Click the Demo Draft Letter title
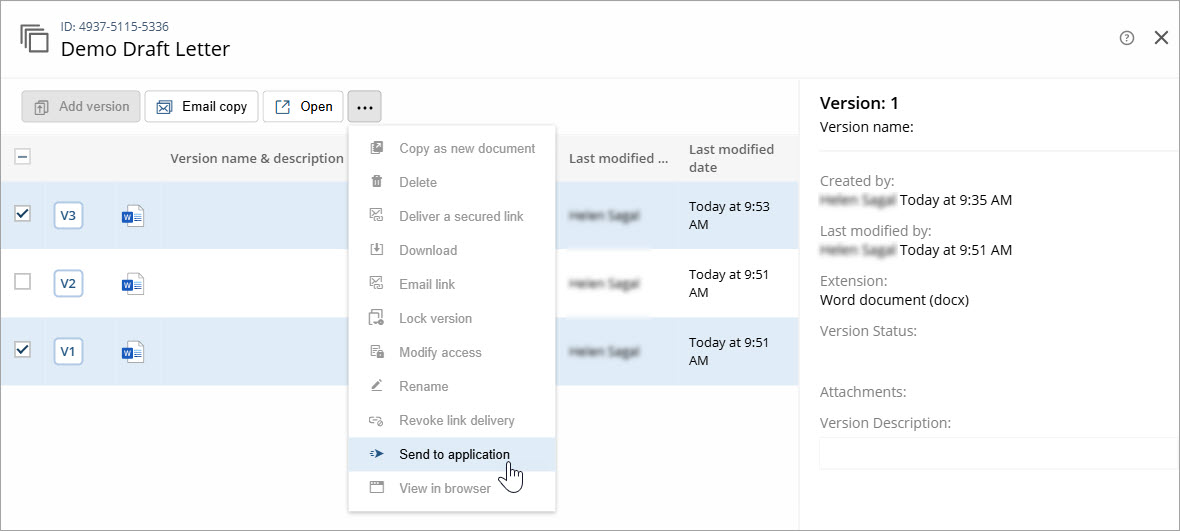The height and width of the screenshot is (531, 1180). tap(145, 49)
